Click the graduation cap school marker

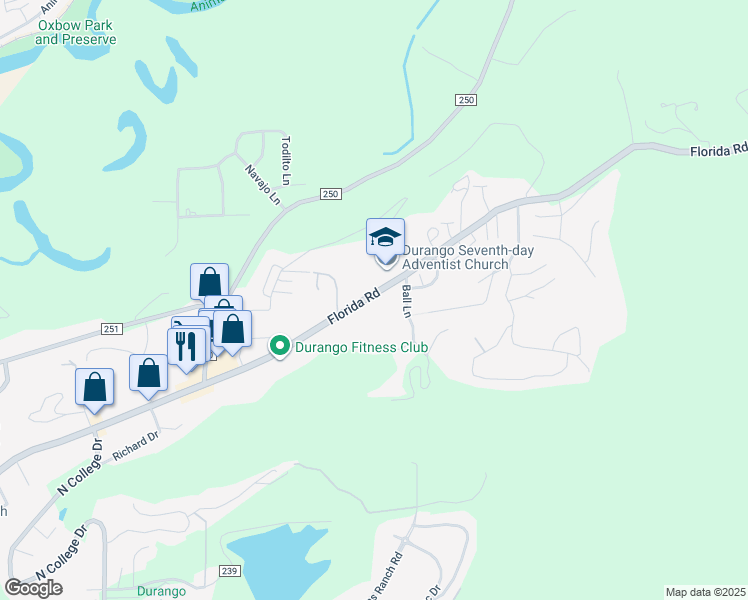coord(385,237)
